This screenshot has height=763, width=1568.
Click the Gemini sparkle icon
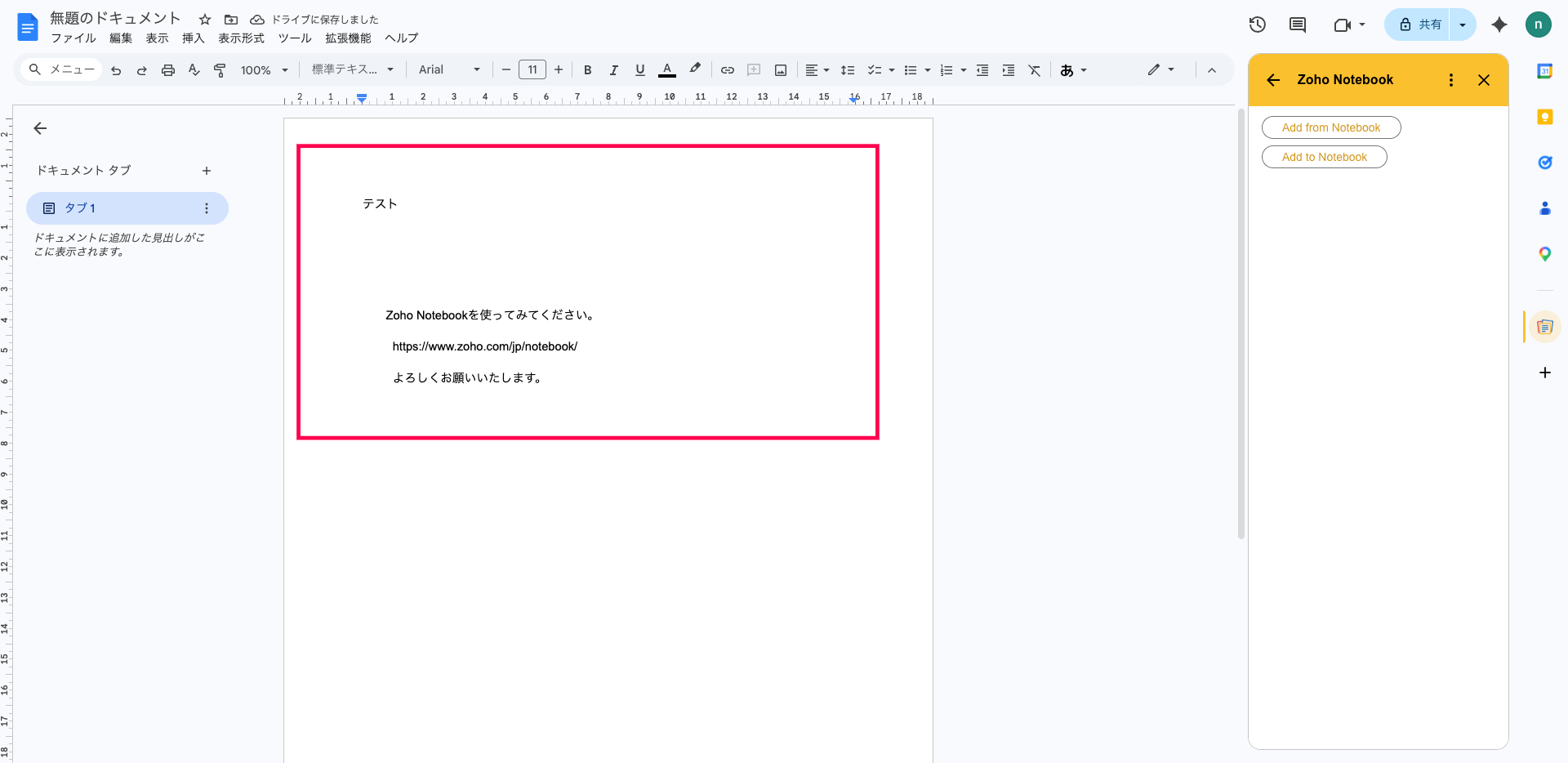pyautogui.click(x=1499, y=25)
